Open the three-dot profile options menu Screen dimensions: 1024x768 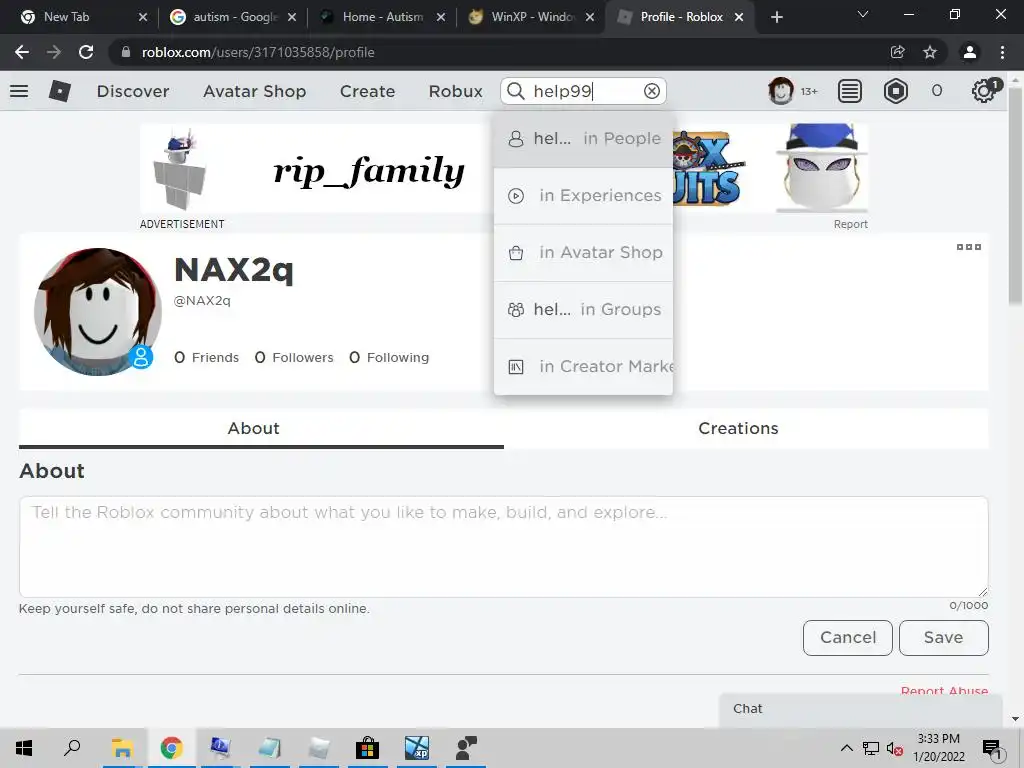click(x=968, y=247)
